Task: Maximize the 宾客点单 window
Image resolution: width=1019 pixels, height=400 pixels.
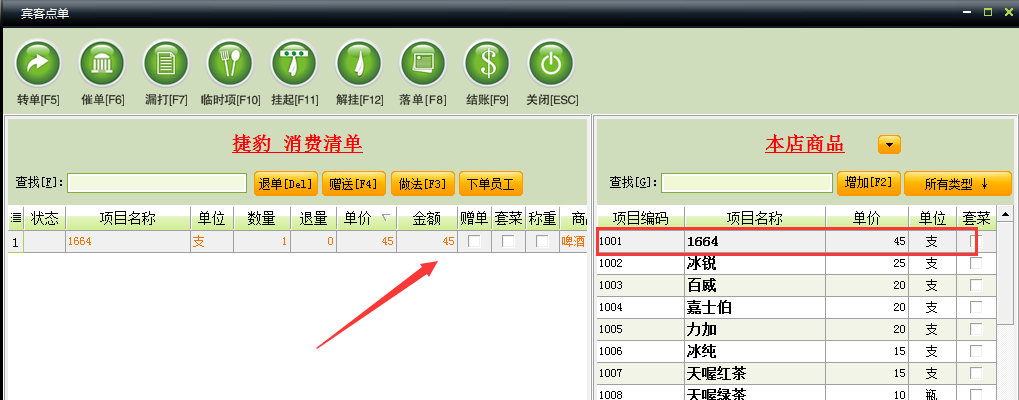Action: [x=988, y=12]
